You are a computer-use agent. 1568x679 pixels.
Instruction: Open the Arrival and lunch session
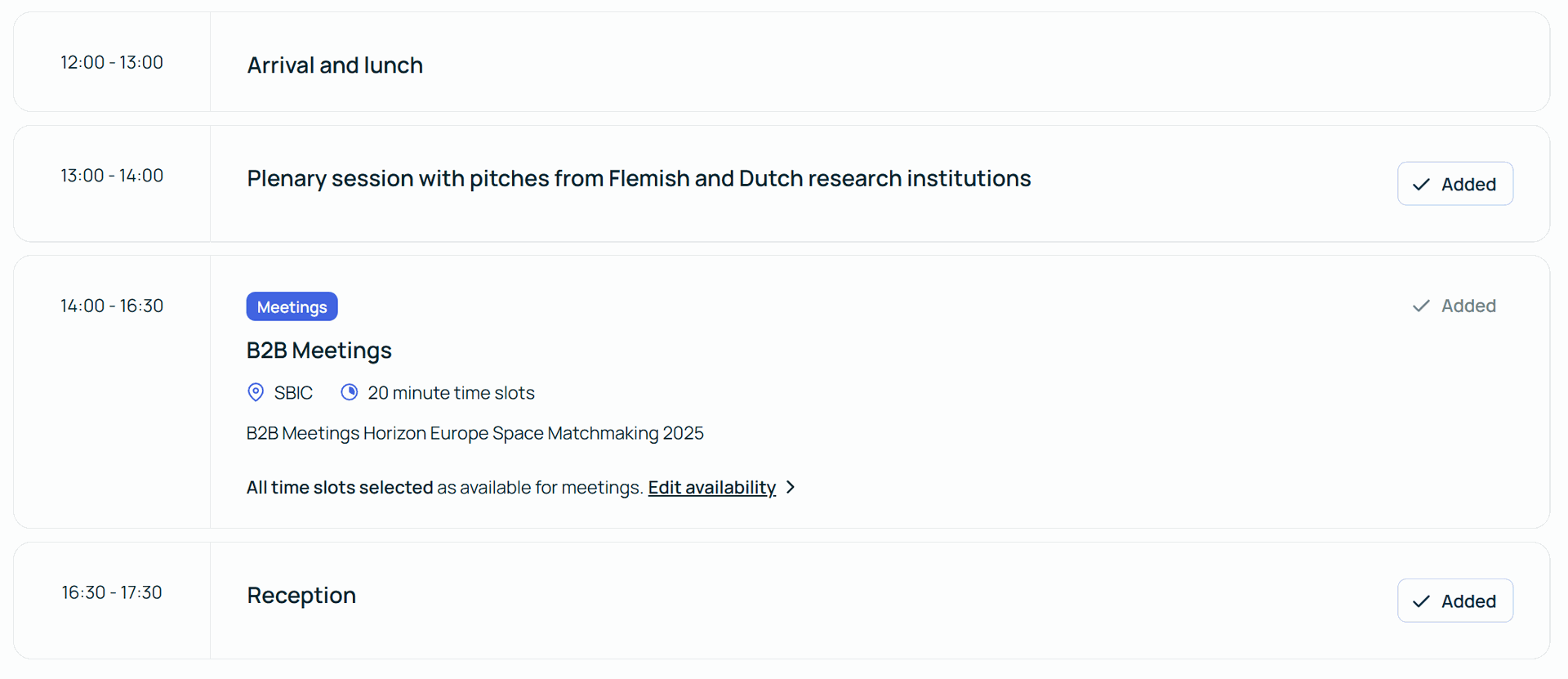point(335,65)
